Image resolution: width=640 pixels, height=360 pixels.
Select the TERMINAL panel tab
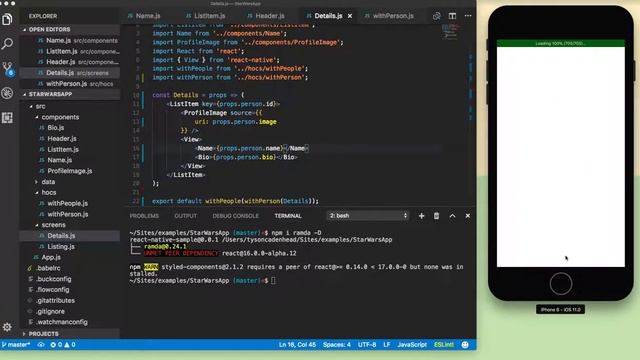click(x=288, y=216)
